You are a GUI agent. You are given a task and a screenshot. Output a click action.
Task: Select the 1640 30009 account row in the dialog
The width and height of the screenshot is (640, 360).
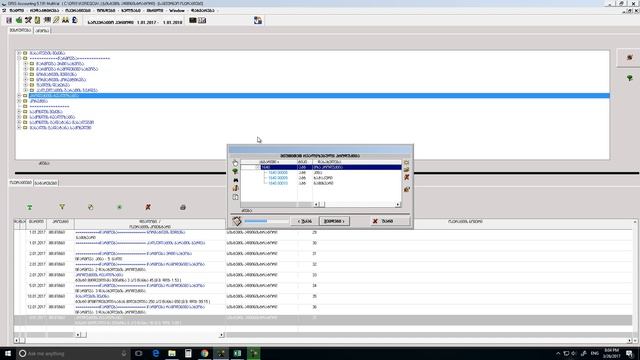pos(321,178)
